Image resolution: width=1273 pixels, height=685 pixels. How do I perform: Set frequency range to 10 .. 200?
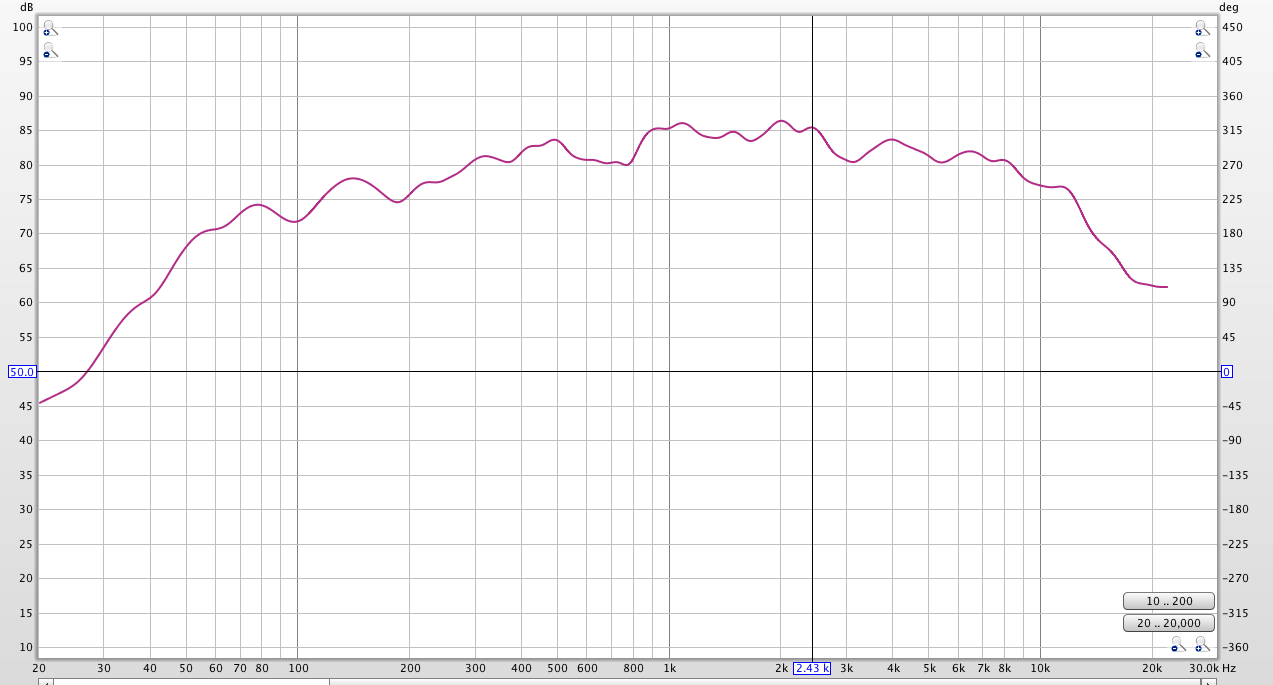click(x=1169, y=601)
